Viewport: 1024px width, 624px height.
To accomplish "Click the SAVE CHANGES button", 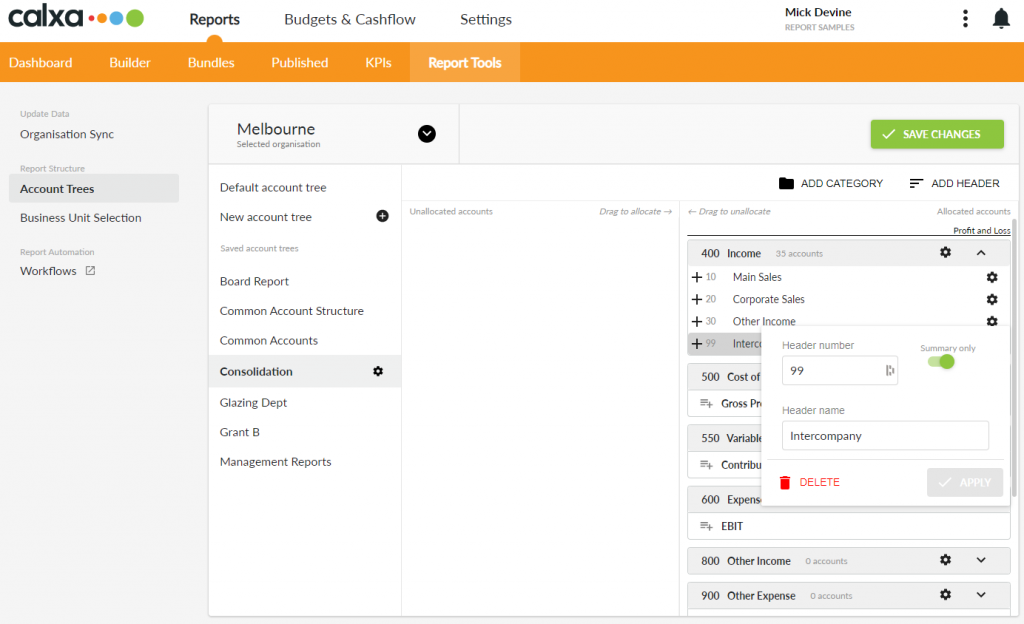I will click(937, 134).
